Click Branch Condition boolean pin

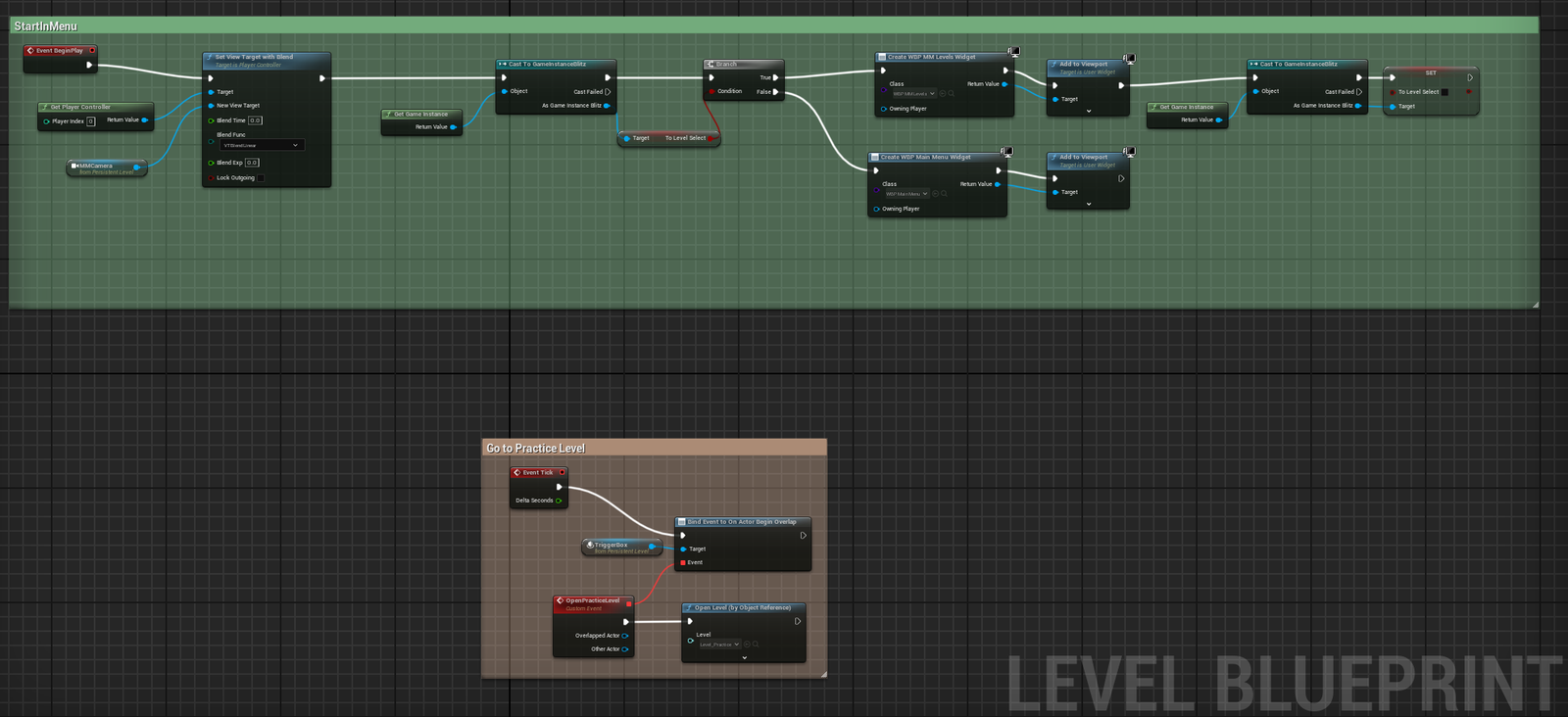point(711,91)
